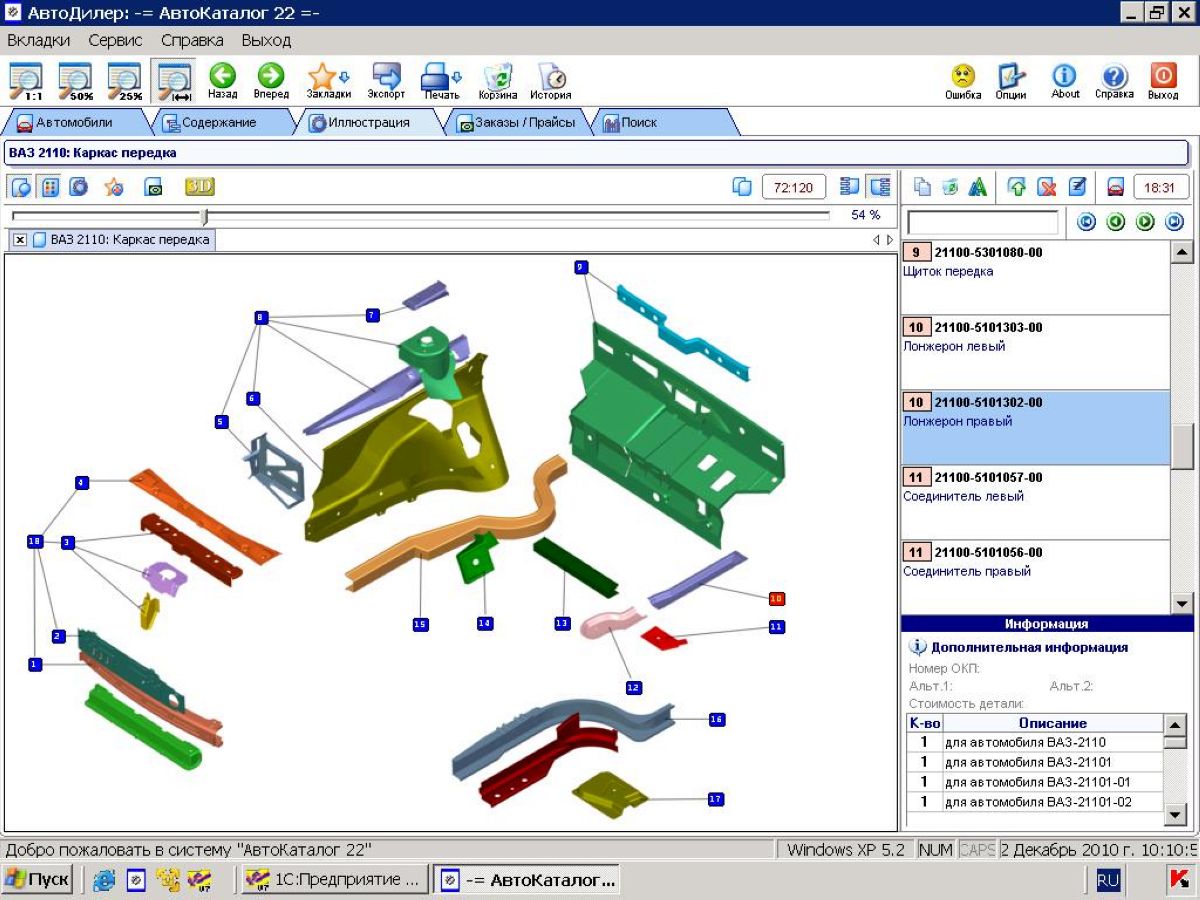The image size is (1200, 900).
Task: Open the Пуск start menu
Action: tap(38, 880)
